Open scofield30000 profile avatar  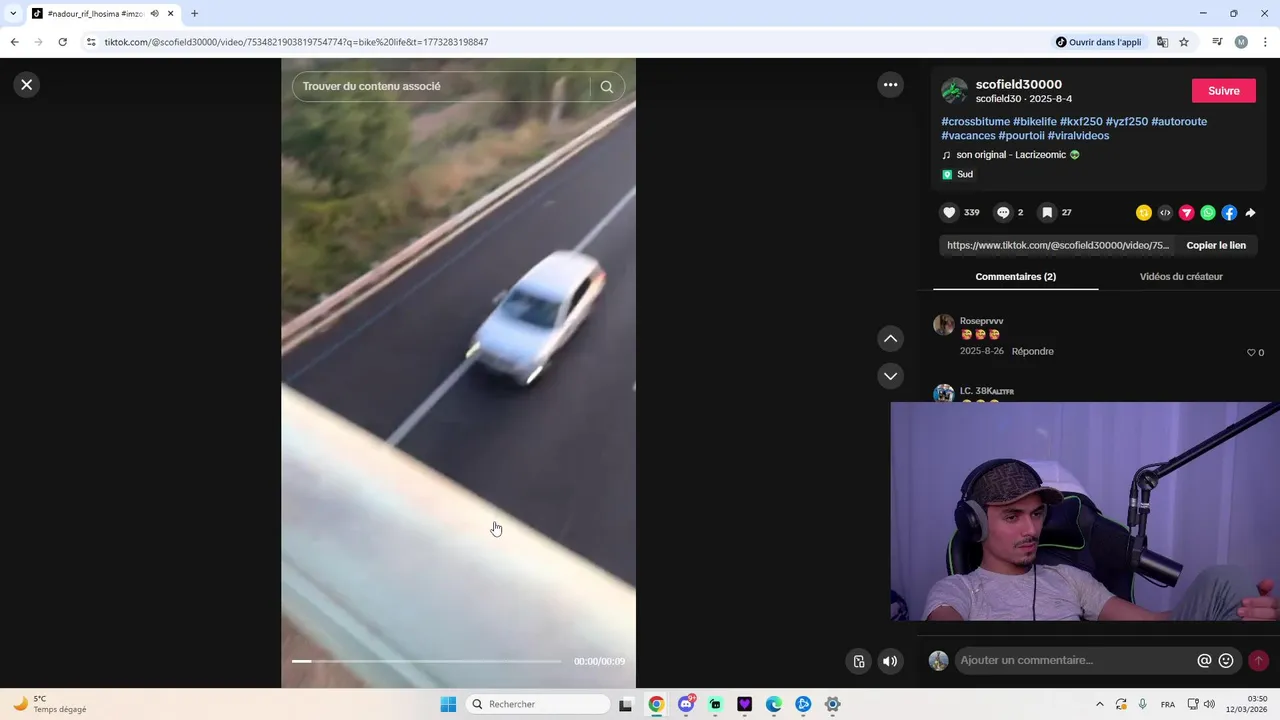(x=955, y=91)
